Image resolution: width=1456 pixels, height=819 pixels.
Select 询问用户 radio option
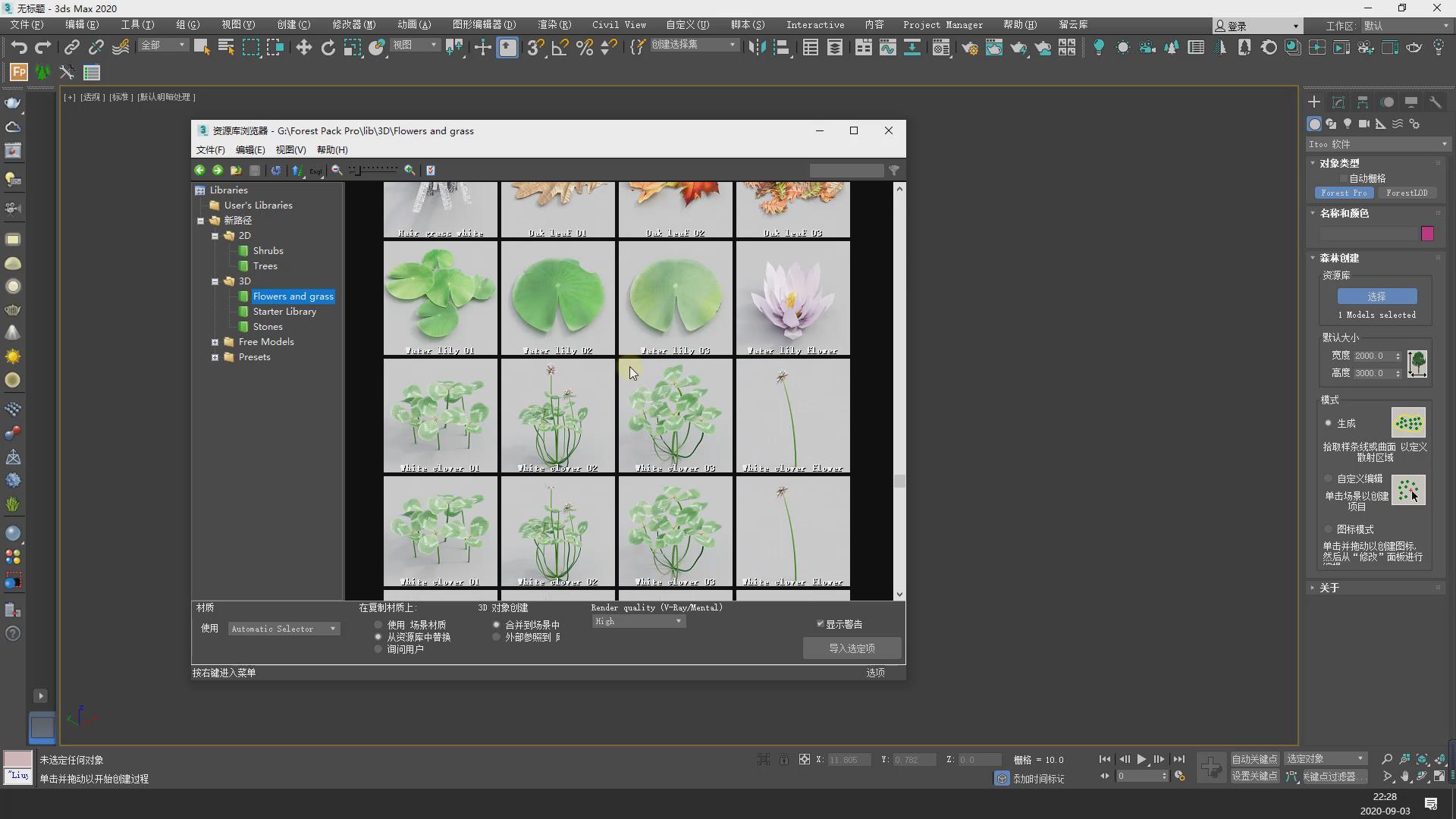coord(378,649)
